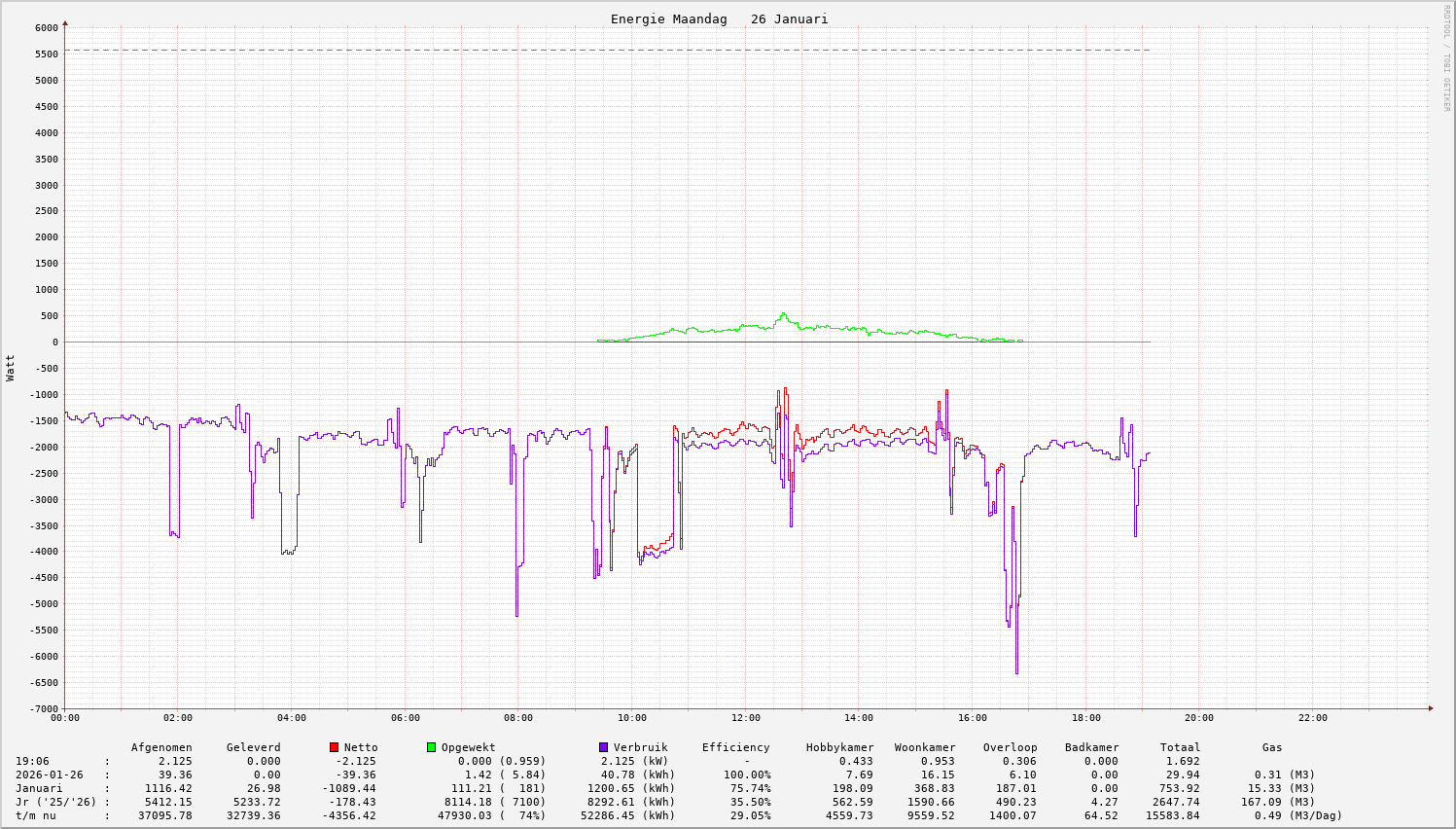Image resolution: width=1456 pixels, height=829 pixels.
Task: Click the Watt y-axis label
Action: tap(11, 368)
